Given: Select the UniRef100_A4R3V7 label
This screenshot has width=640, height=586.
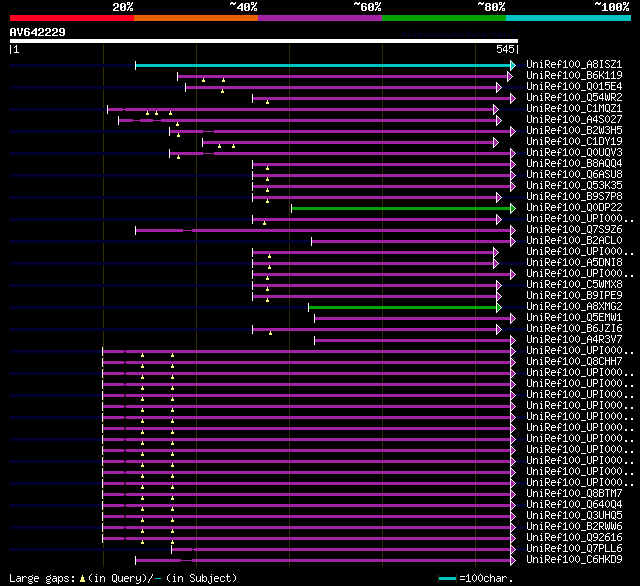Looking at the screenshot, I should coord(574,340).
